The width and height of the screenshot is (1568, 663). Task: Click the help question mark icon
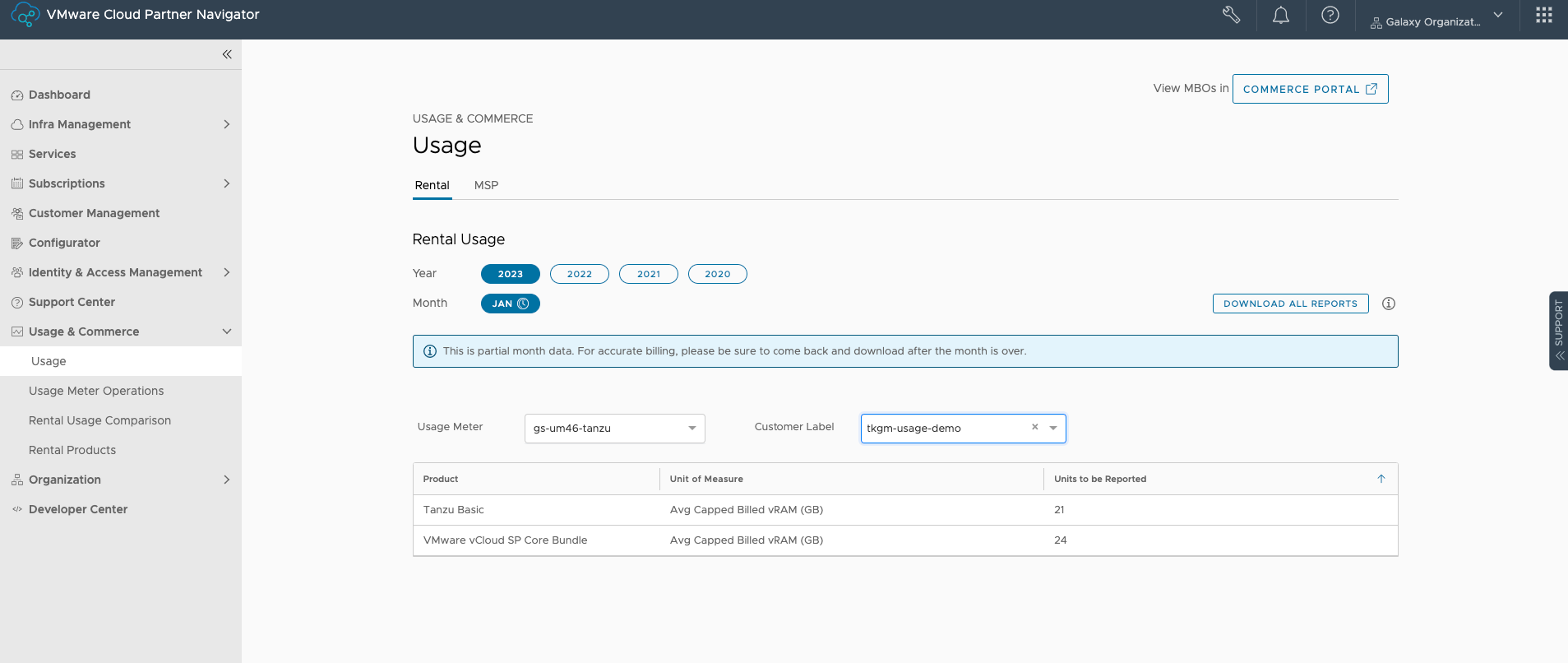(1330, 15)
